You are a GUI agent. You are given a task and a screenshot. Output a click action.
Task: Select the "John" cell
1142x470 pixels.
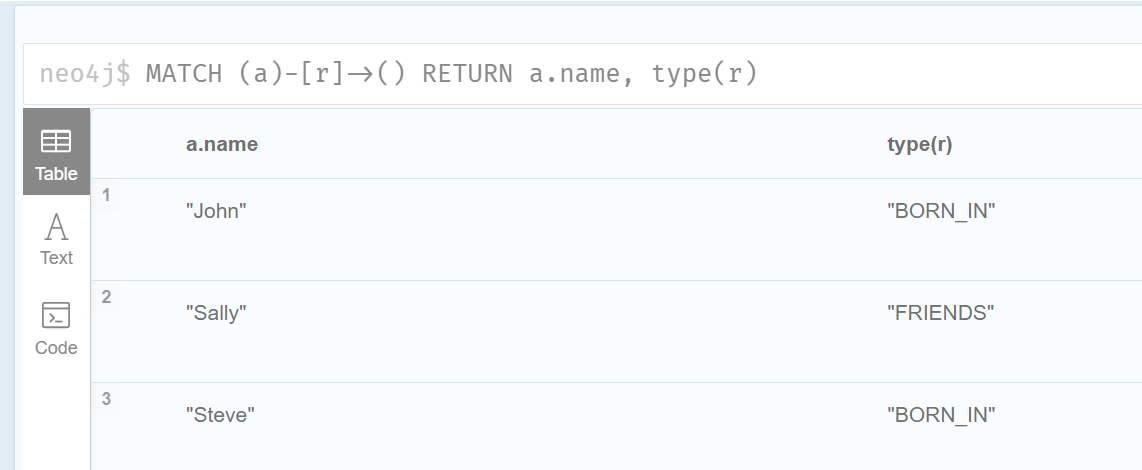216,211
